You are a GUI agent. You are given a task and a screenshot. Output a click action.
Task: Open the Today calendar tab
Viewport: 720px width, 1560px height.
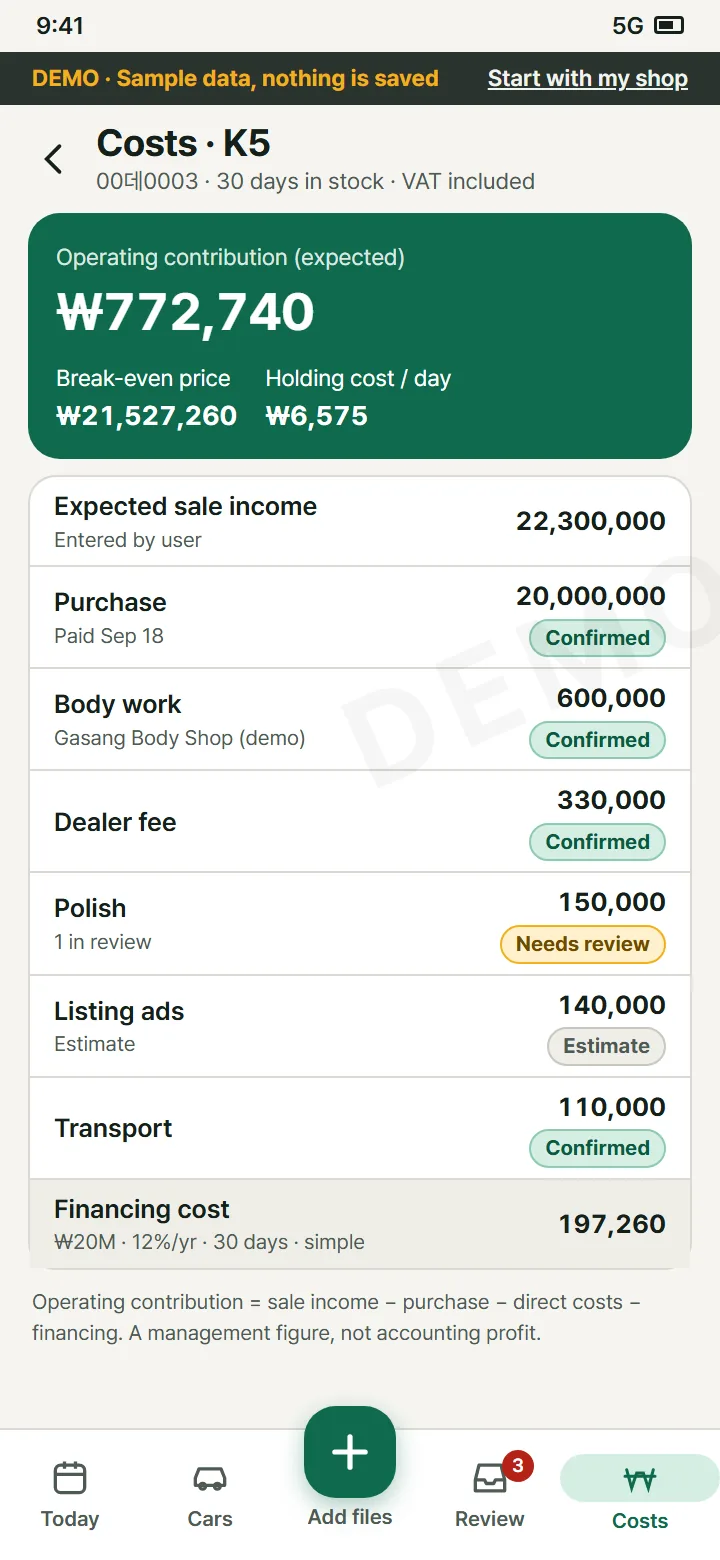tap(70, 1494)
